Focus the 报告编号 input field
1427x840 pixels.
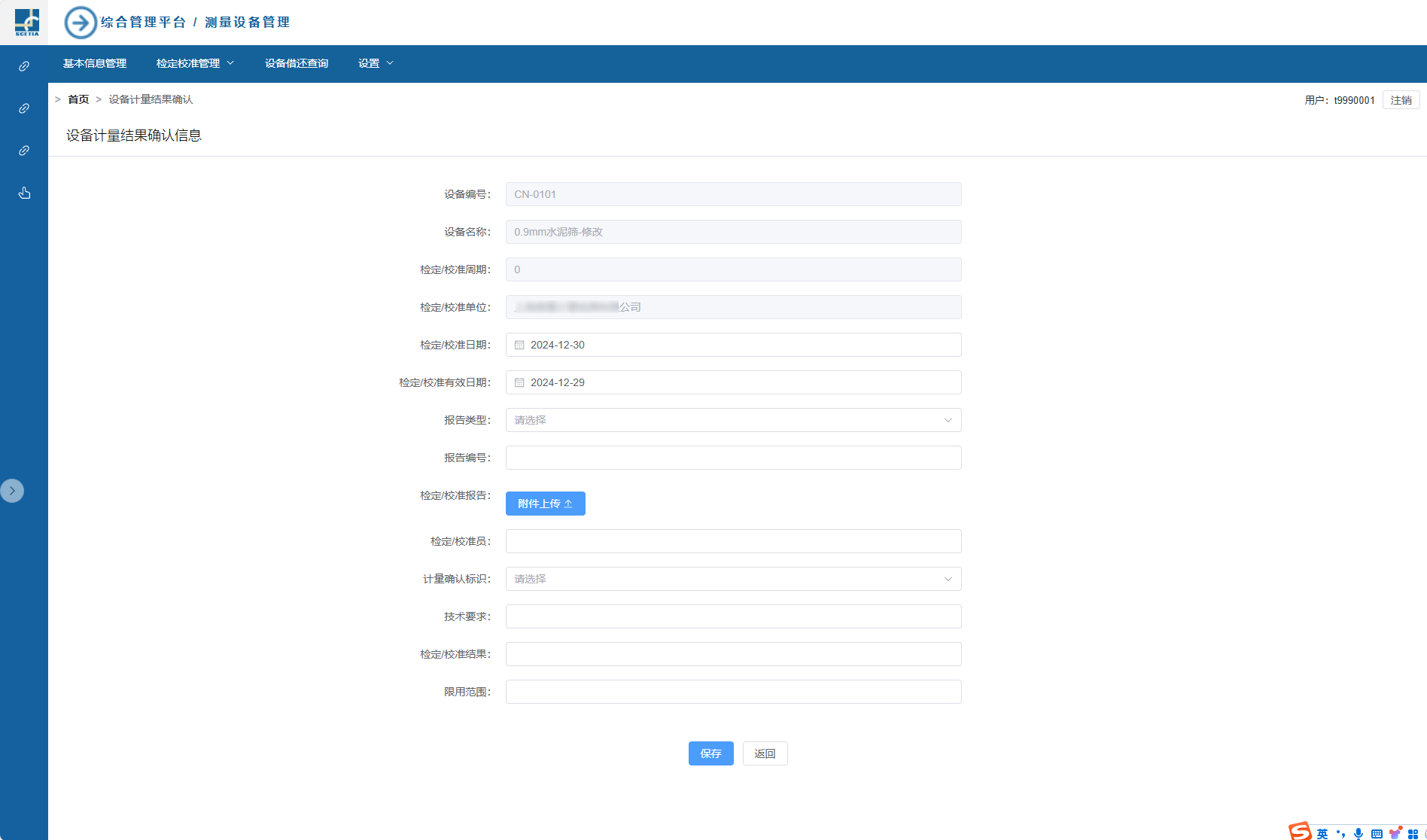(x=733, y=458)
